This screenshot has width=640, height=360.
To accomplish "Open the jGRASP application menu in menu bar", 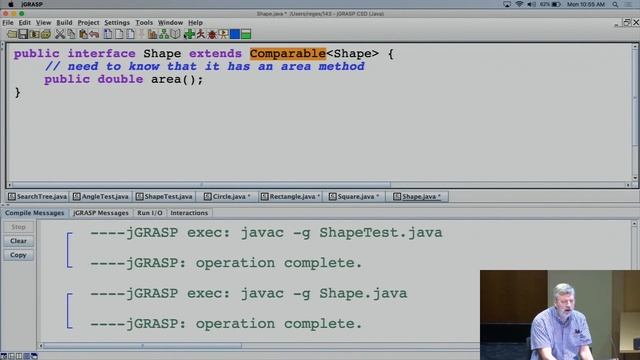I will (32, 4).
